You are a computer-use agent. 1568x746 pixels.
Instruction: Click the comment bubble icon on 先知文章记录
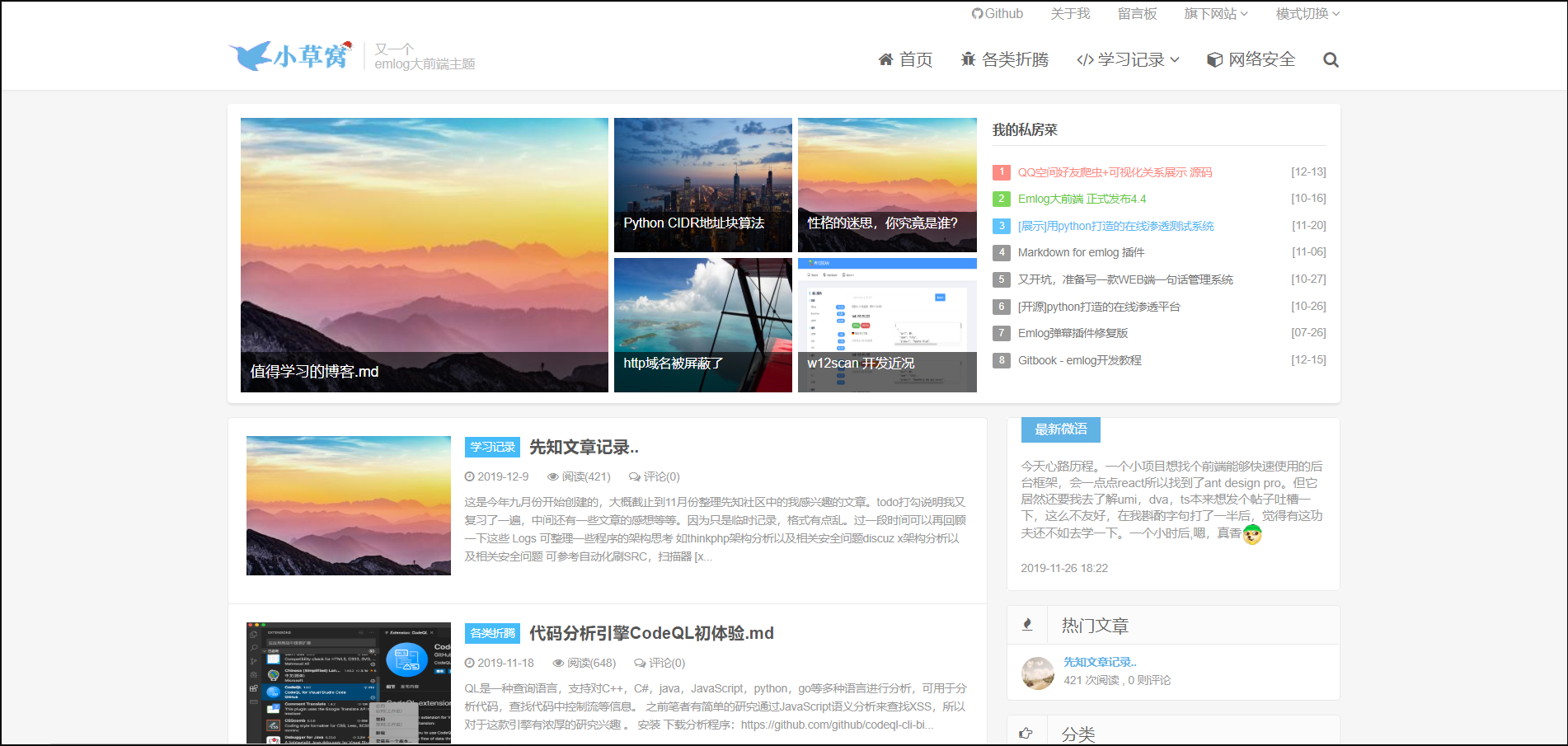tap(635, 476)
